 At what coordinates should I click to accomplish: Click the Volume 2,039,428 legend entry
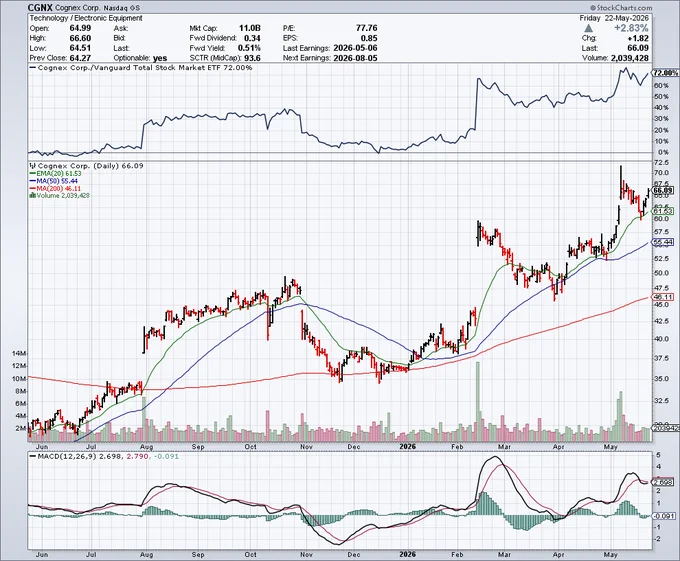(x=60, y=196)
